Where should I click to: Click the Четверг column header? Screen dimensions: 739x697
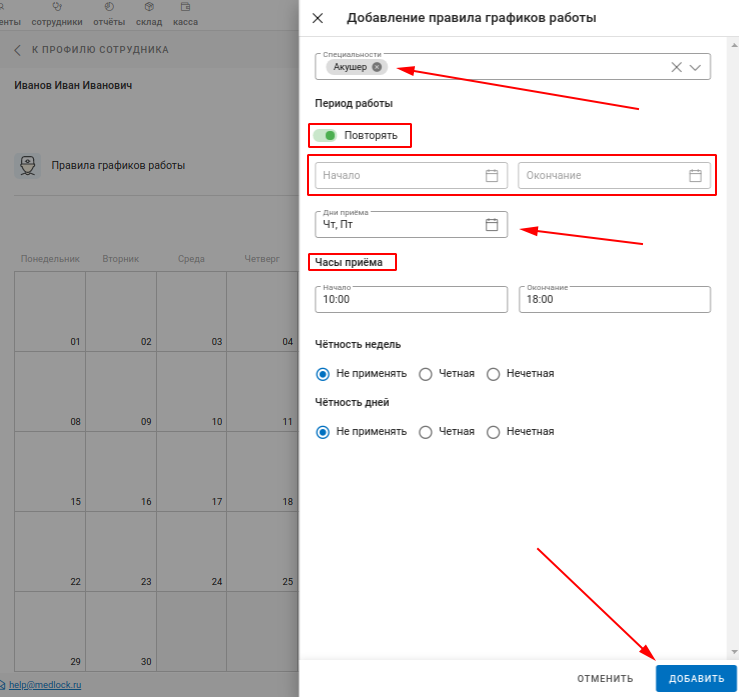[262, 259]
